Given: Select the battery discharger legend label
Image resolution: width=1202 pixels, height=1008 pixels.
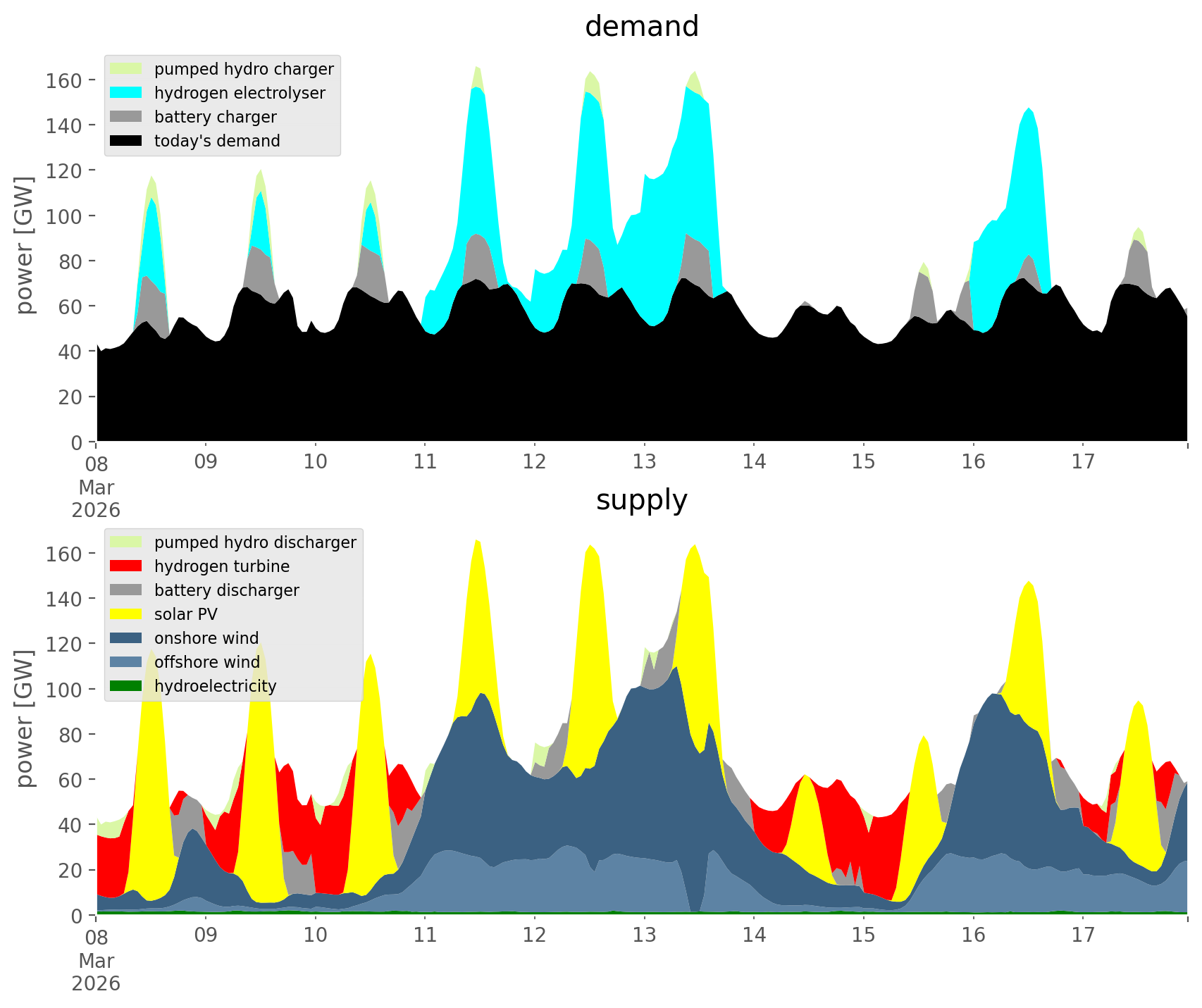Looking at the screenshot, I should coord(226,590).
